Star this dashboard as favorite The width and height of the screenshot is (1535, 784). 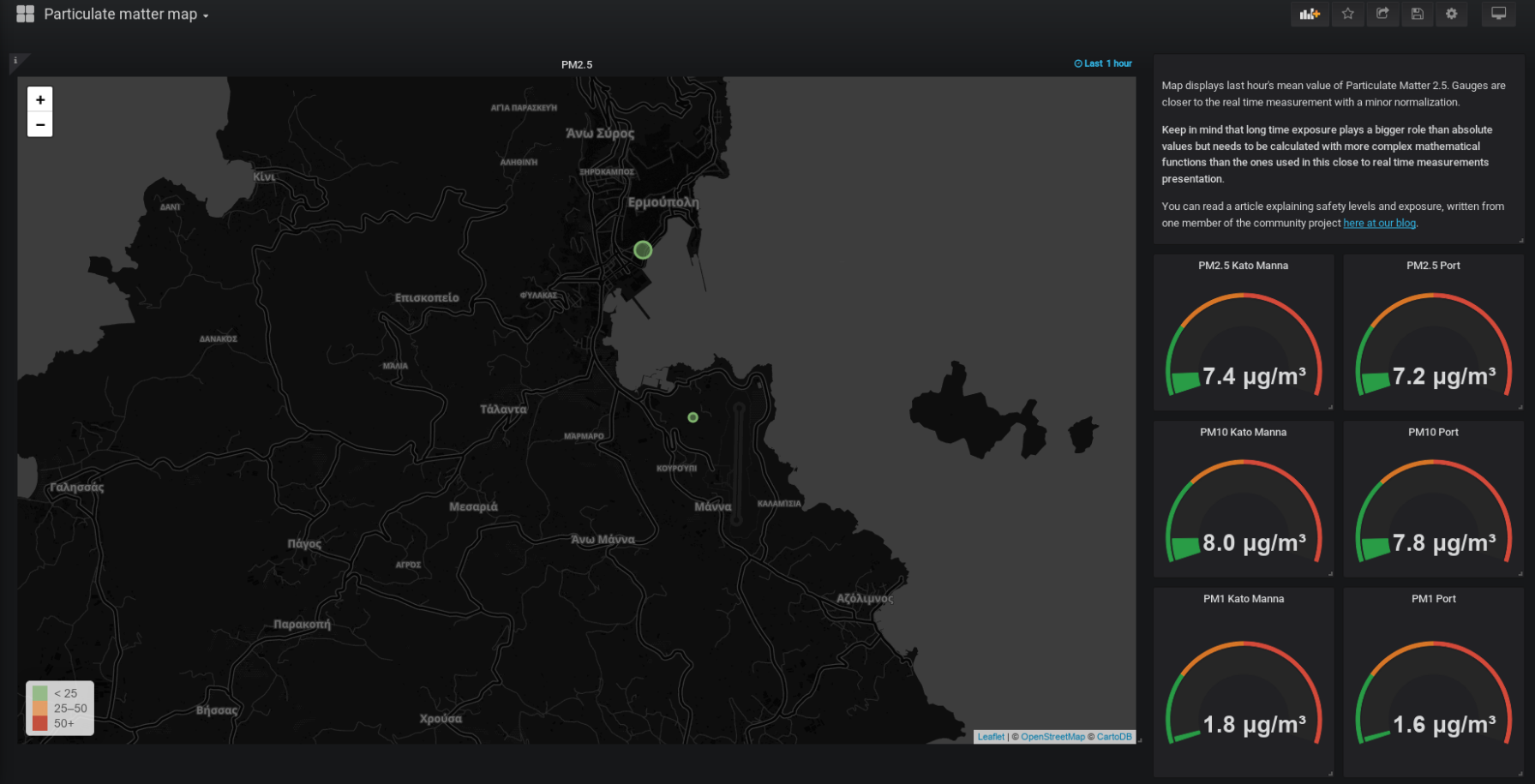(x=1348, y=14)
